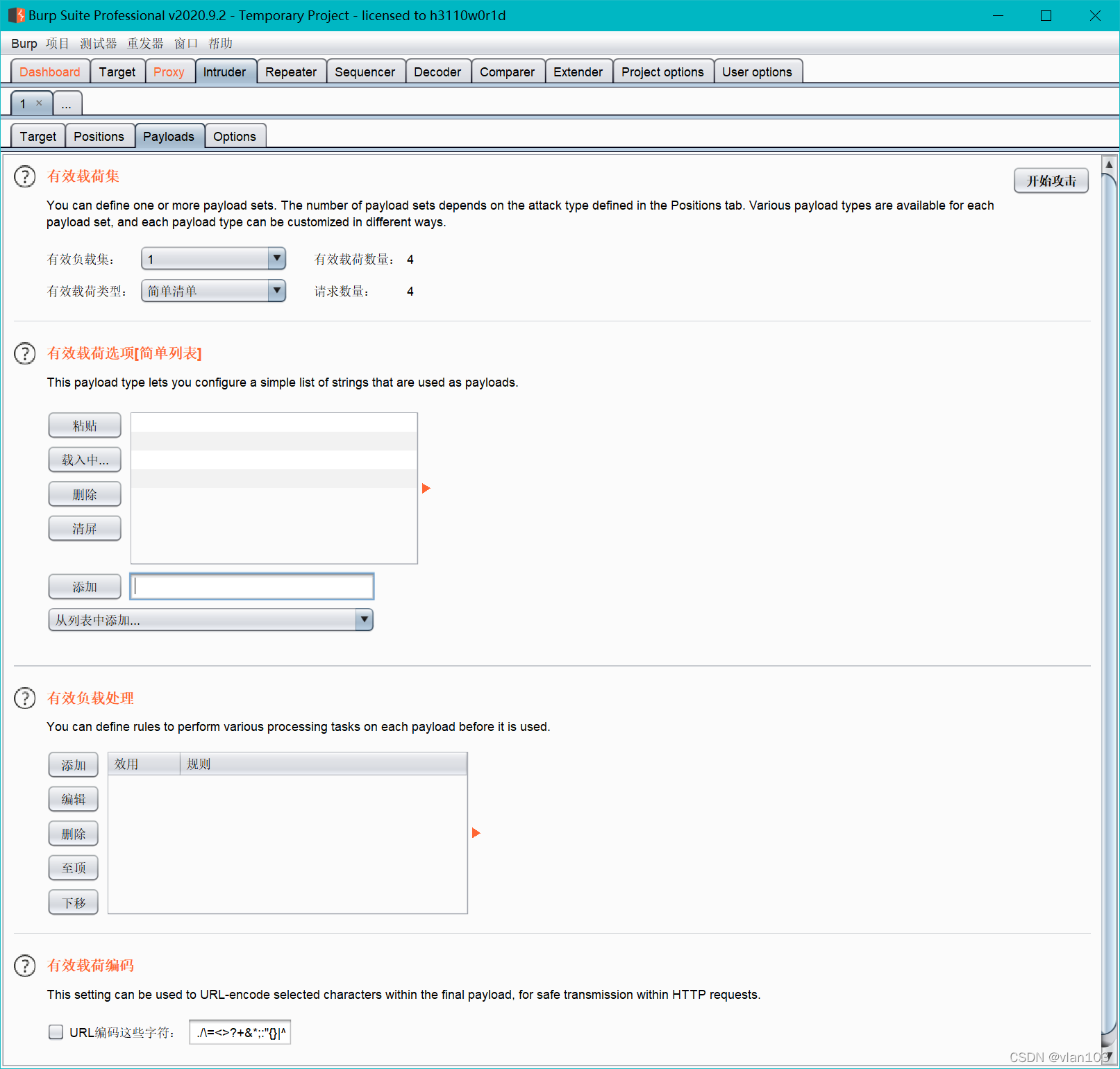Open 窗口 menu
The height and width of the screenshot is (1069, 1120).
[x=186, y=44]
